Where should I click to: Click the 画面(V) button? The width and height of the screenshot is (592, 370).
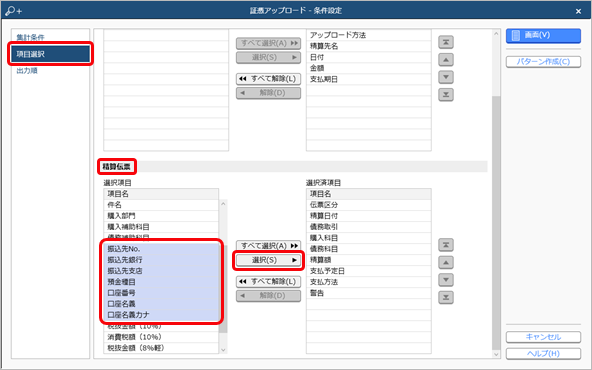[543, 35]
